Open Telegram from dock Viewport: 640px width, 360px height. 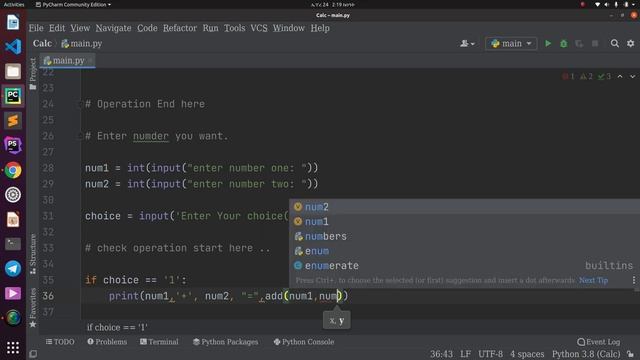point(13,269)
